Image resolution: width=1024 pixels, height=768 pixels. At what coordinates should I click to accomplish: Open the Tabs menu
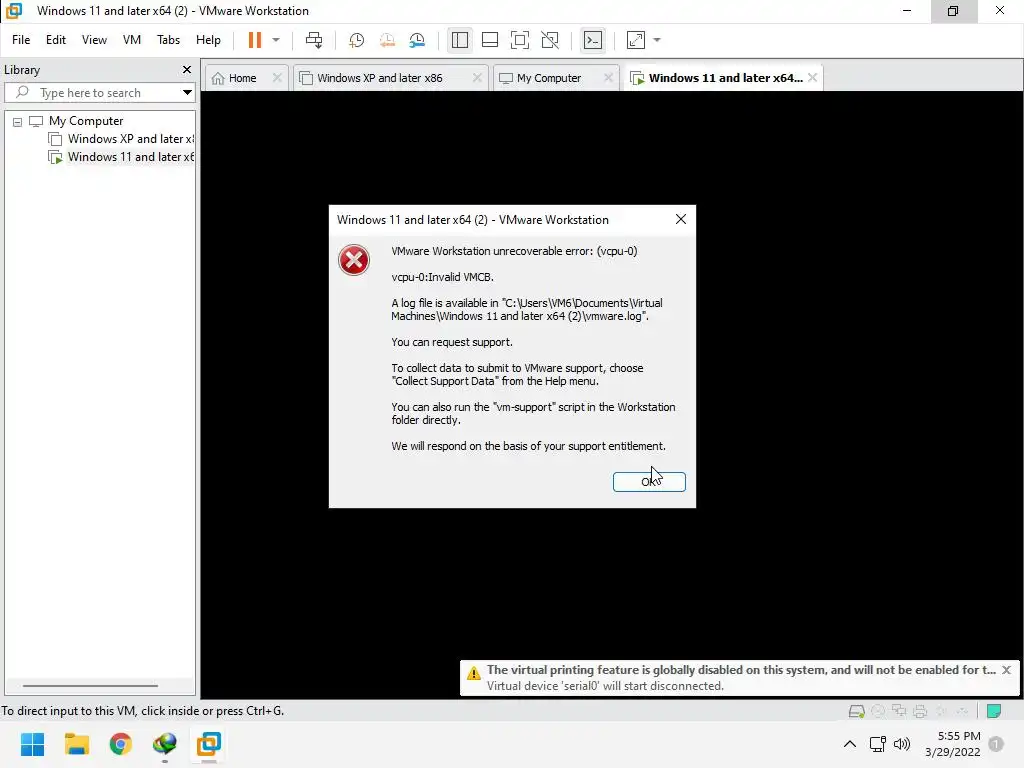[168, 40]
